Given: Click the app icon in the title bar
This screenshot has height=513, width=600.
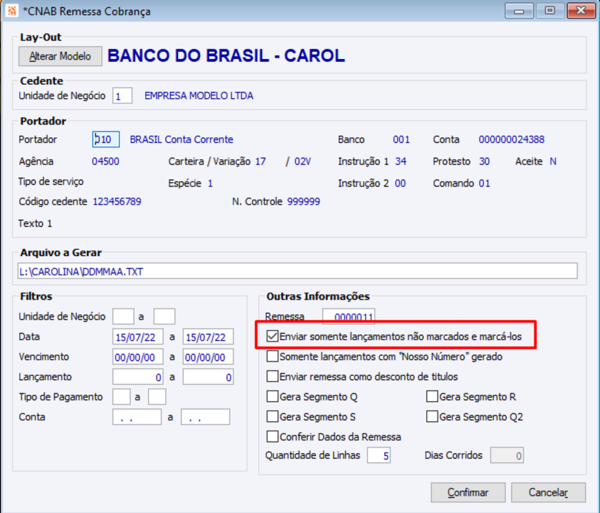Looking at the screenshot, I should 12,10.
